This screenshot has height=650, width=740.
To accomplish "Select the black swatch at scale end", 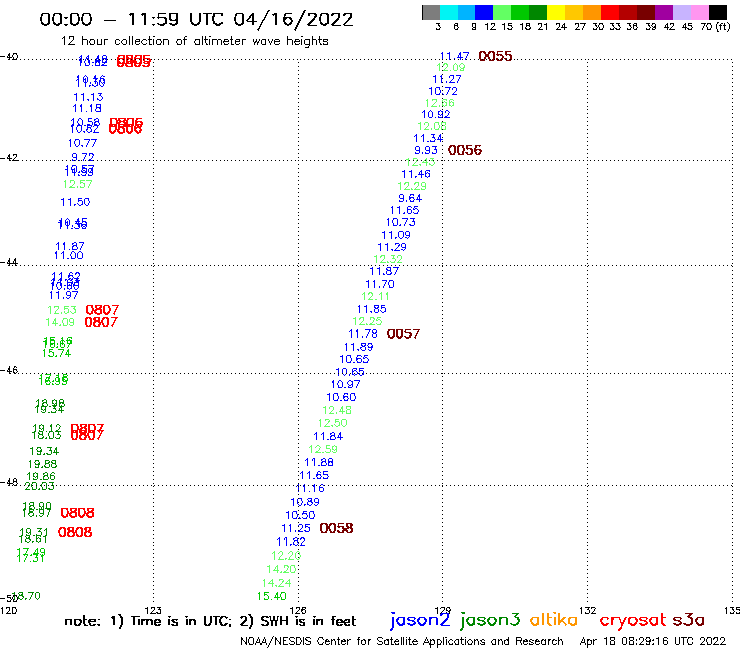I will click(718, 12).
